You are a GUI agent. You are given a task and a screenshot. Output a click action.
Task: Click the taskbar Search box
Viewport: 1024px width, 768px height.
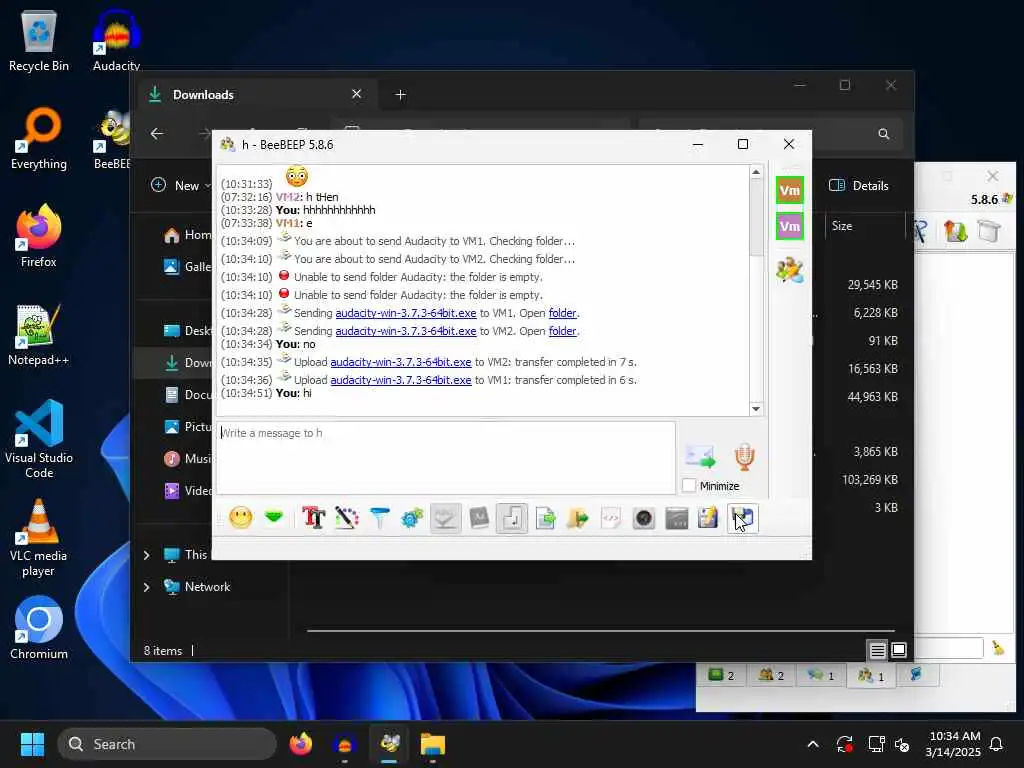(167, 744)
